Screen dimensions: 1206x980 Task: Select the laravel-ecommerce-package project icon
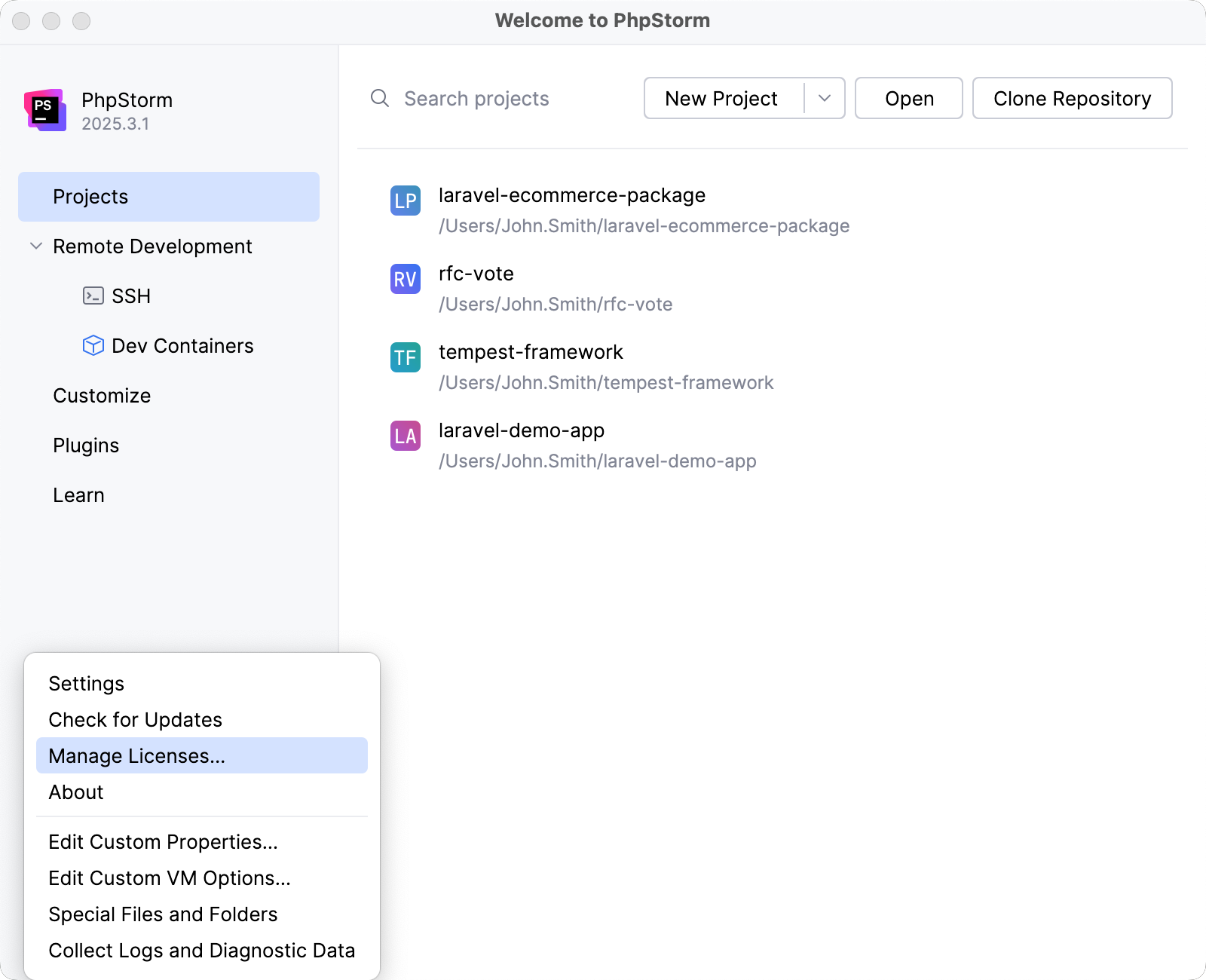(x=405, y=201)
